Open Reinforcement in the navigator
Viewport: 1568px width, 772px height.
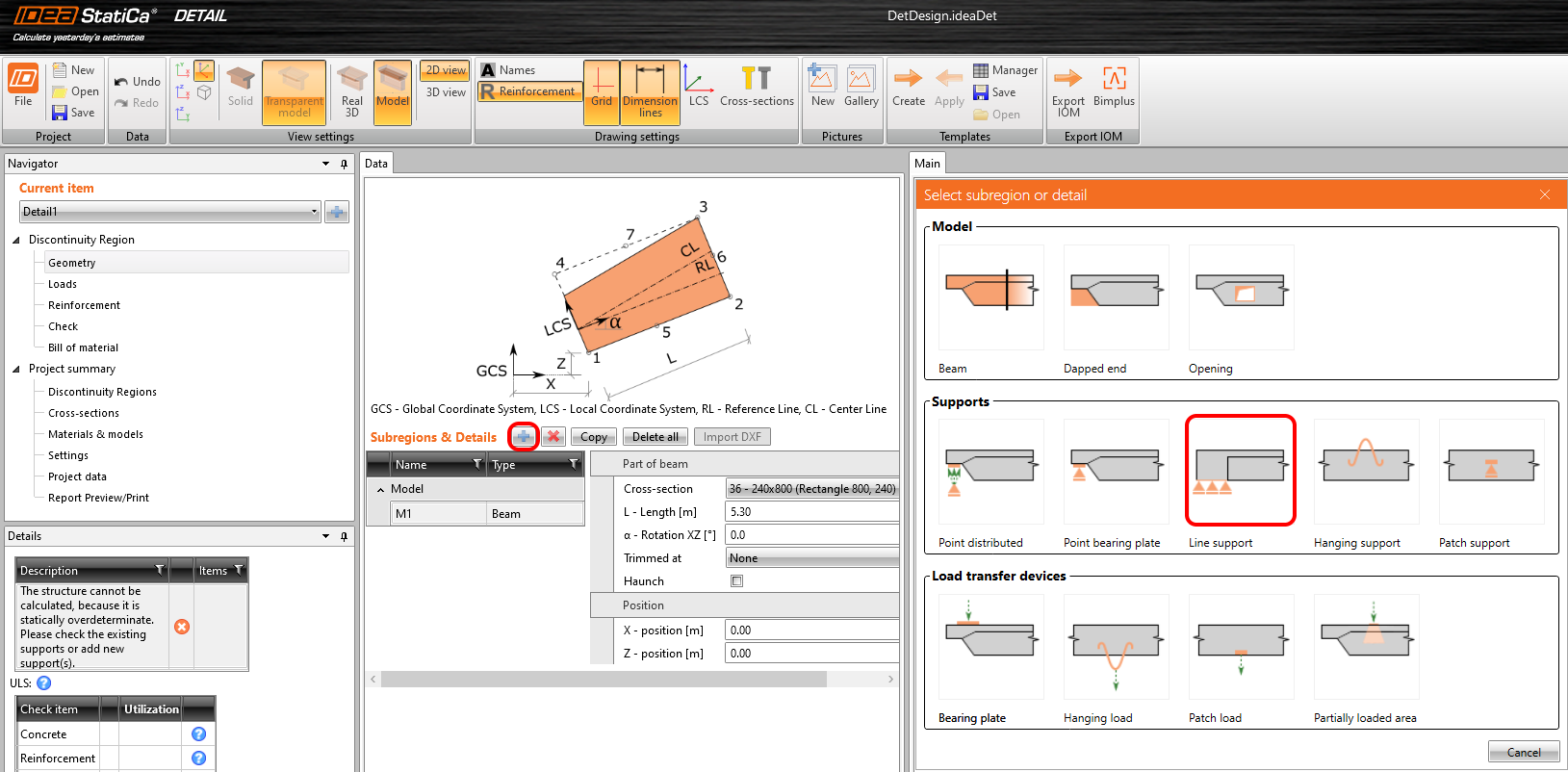tap(84, 305)
